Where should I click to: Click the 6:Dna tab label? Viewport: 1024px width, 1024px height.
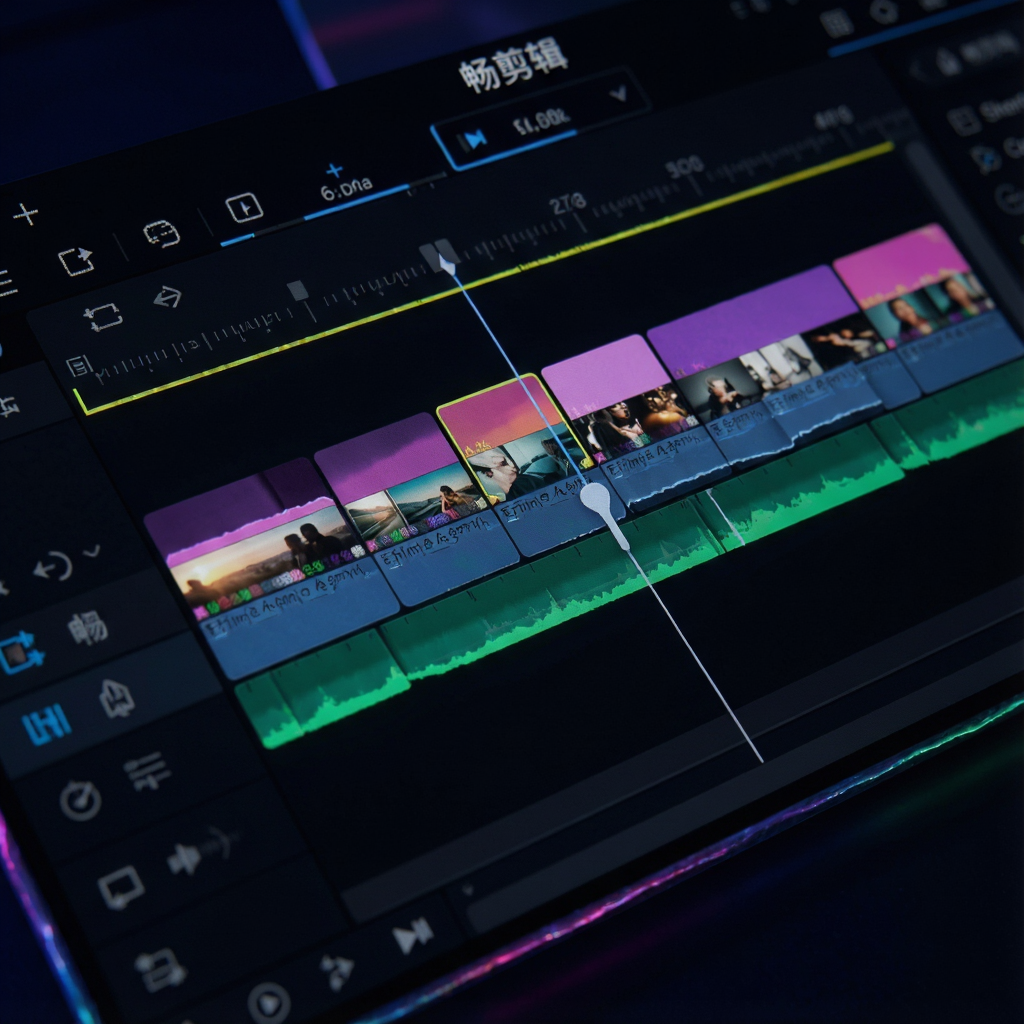(346, 188)
